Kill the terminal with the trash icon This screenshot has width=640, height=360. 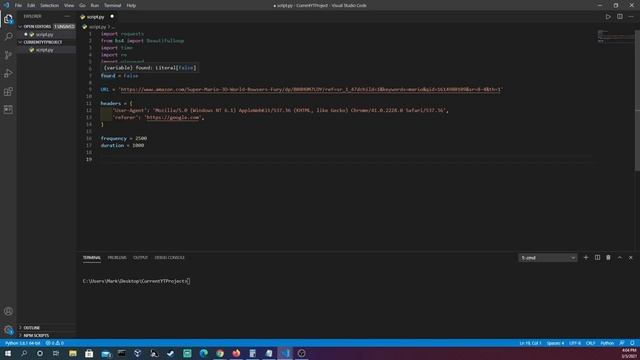click(x=608, y=258)
